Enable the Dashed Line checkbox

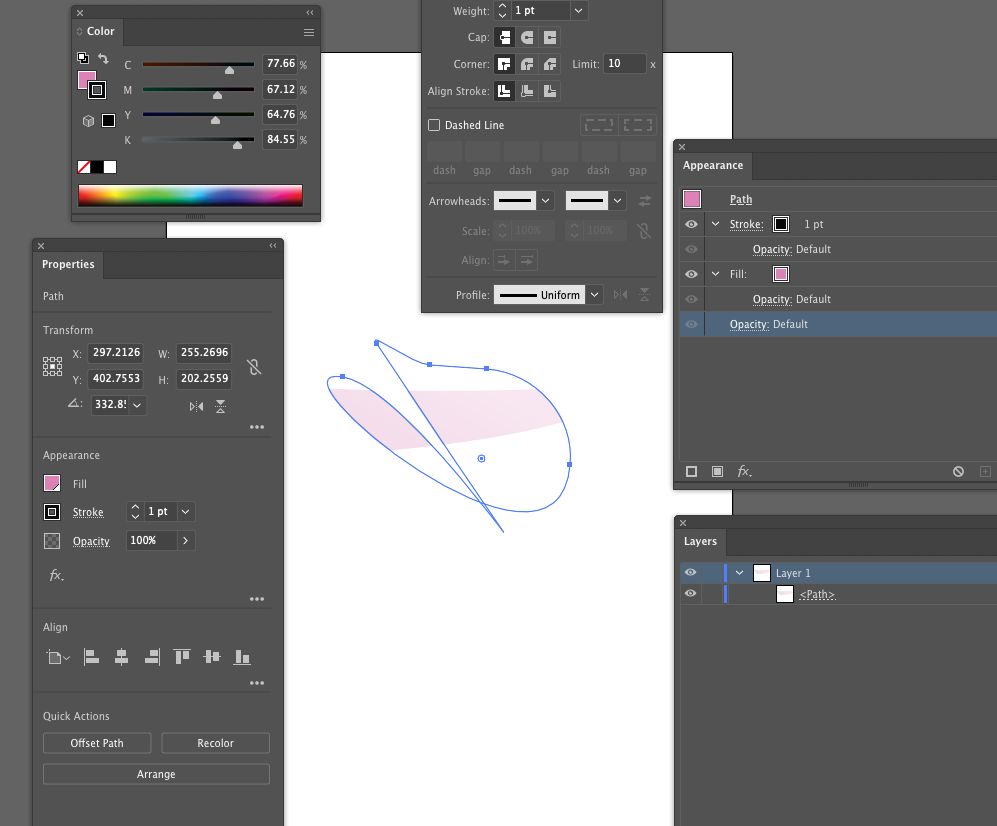434,125
